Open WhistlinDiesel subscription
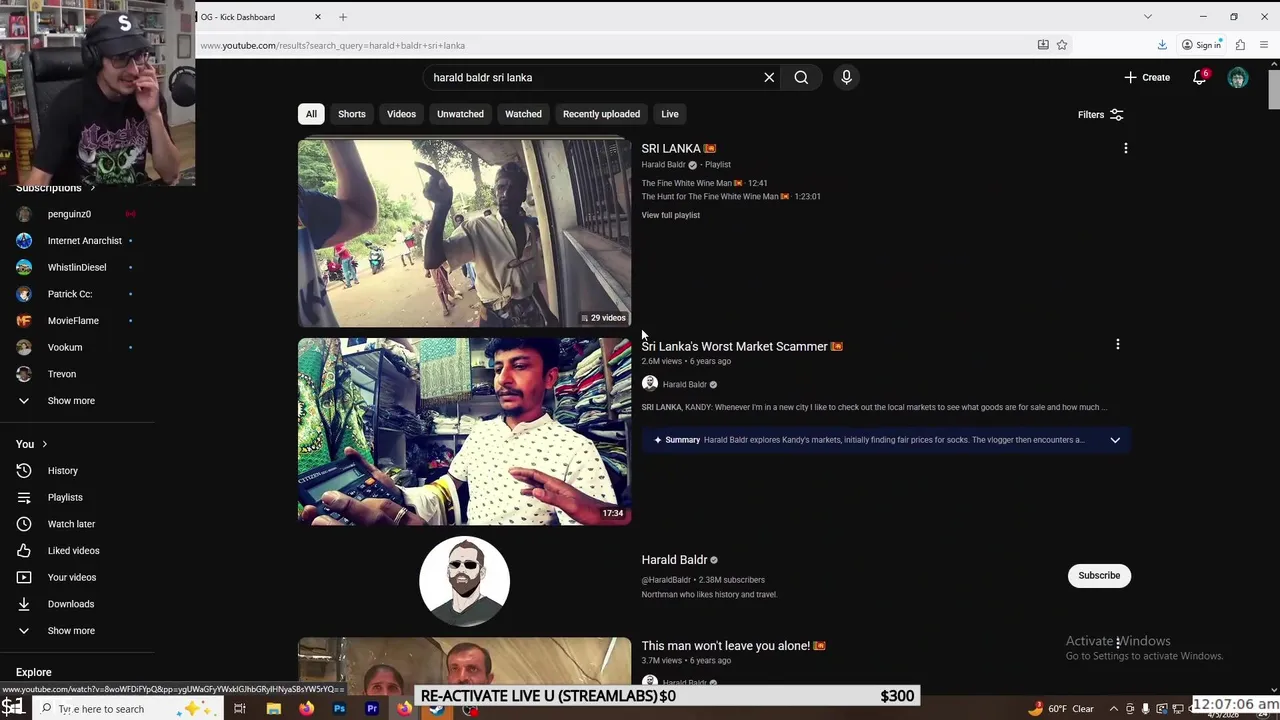This screenshot has width=1280, height=720. pyautogui.click(x=77, y=267)
